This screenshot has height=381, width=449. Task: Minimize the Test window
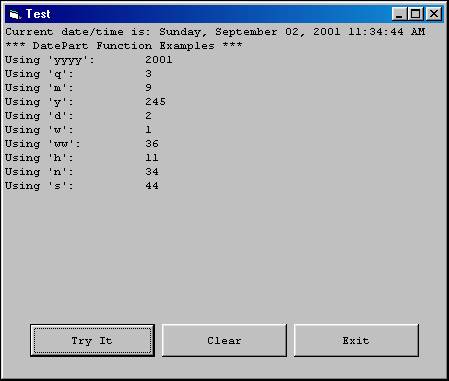click(399, 14)
